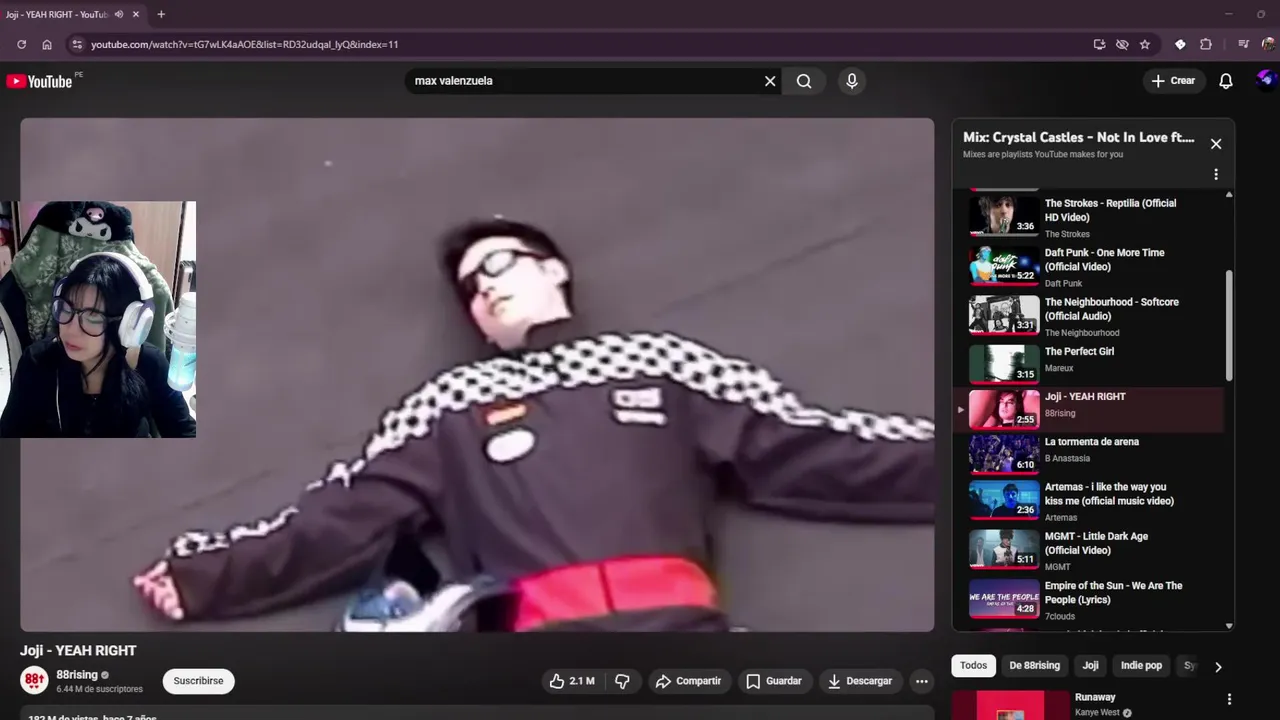Image resolution: width=1280 pixels, height=720 pixels.
Task: Click the address bar URL
Action: tap(245, 44)
